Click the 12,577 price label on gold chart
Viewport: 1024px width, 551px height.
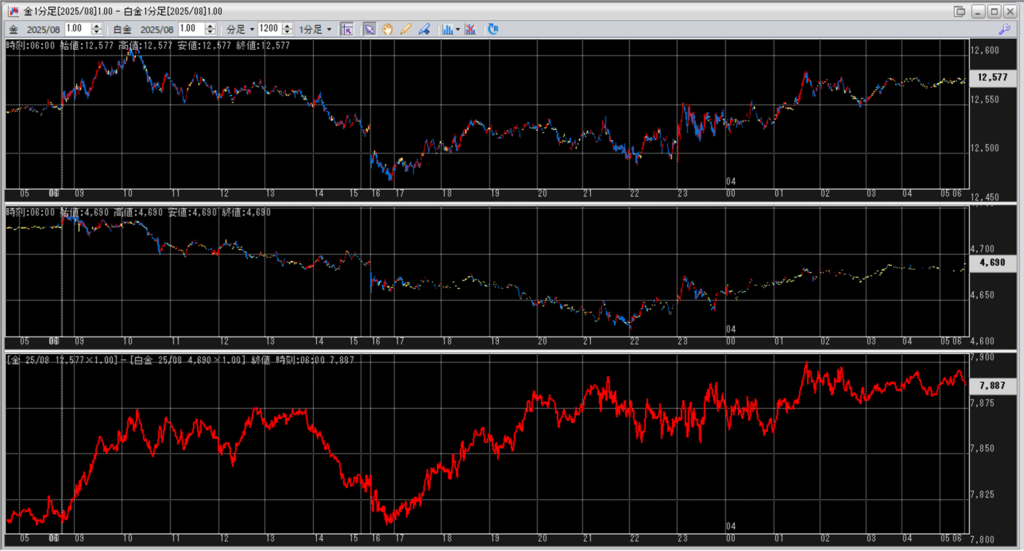992,77
